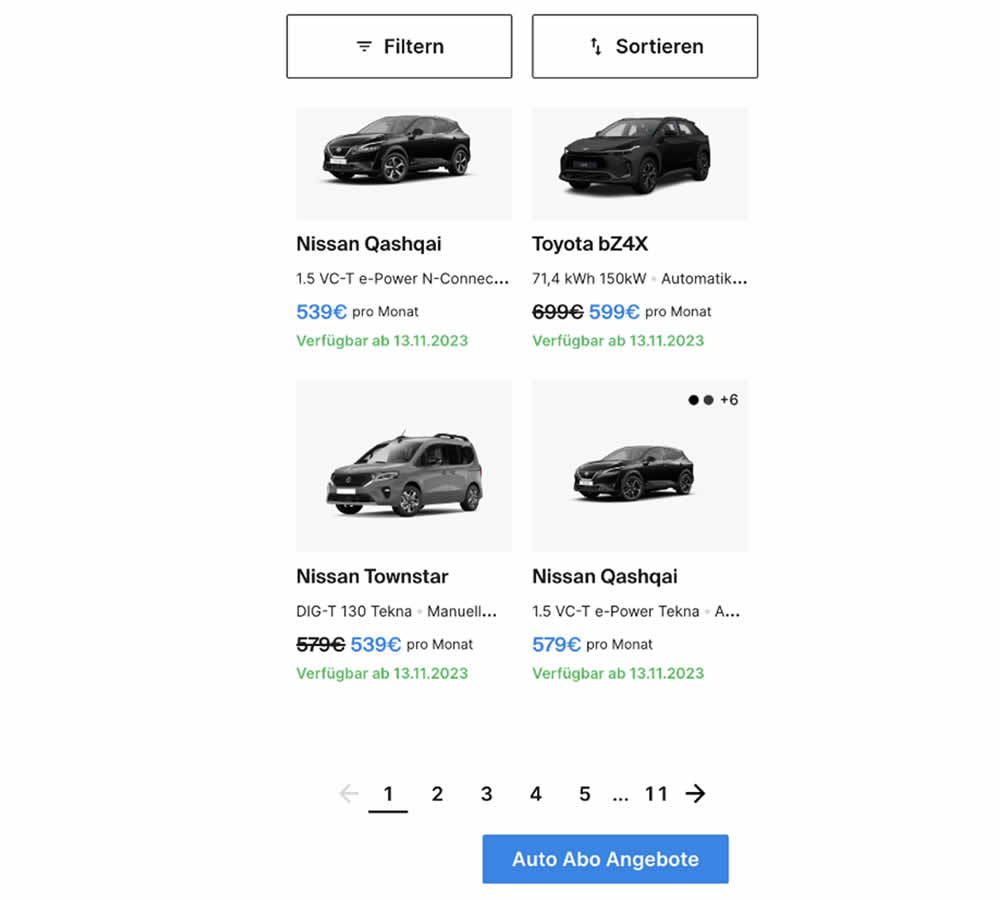
Task: Open page 5 of results
Action: click(584, 794)
